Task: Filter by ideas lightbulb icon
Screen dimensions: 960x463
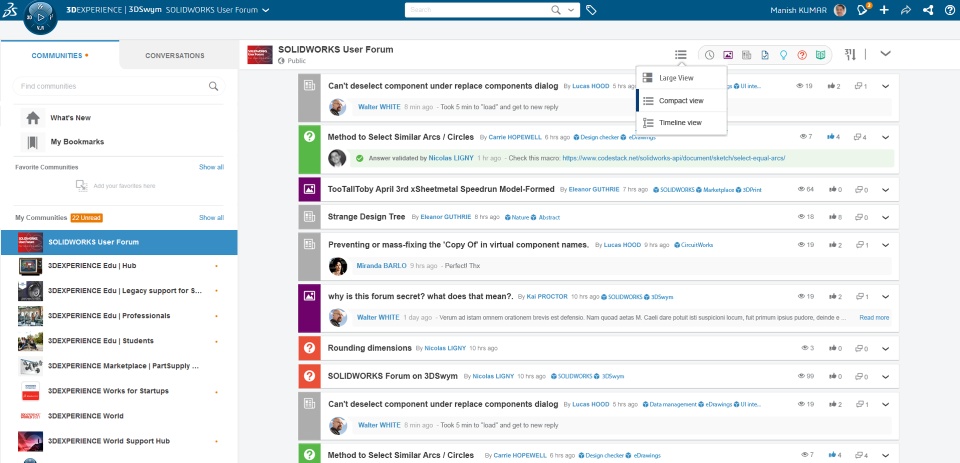Action: click(783, 55)
